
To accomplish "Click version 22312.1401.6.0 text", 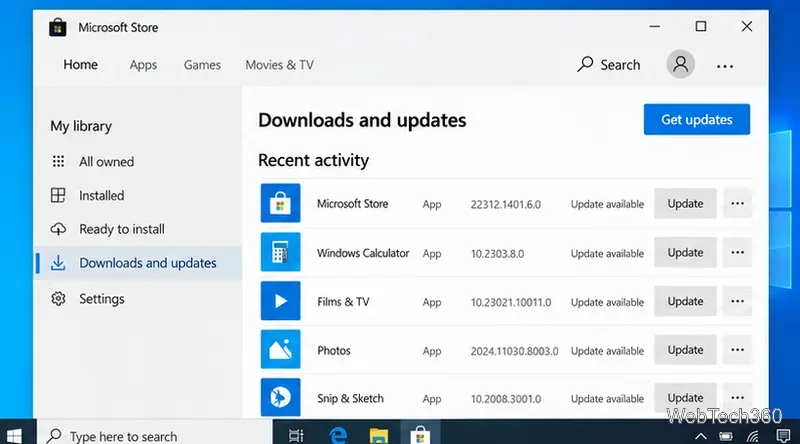I will [x=506, y=204].
